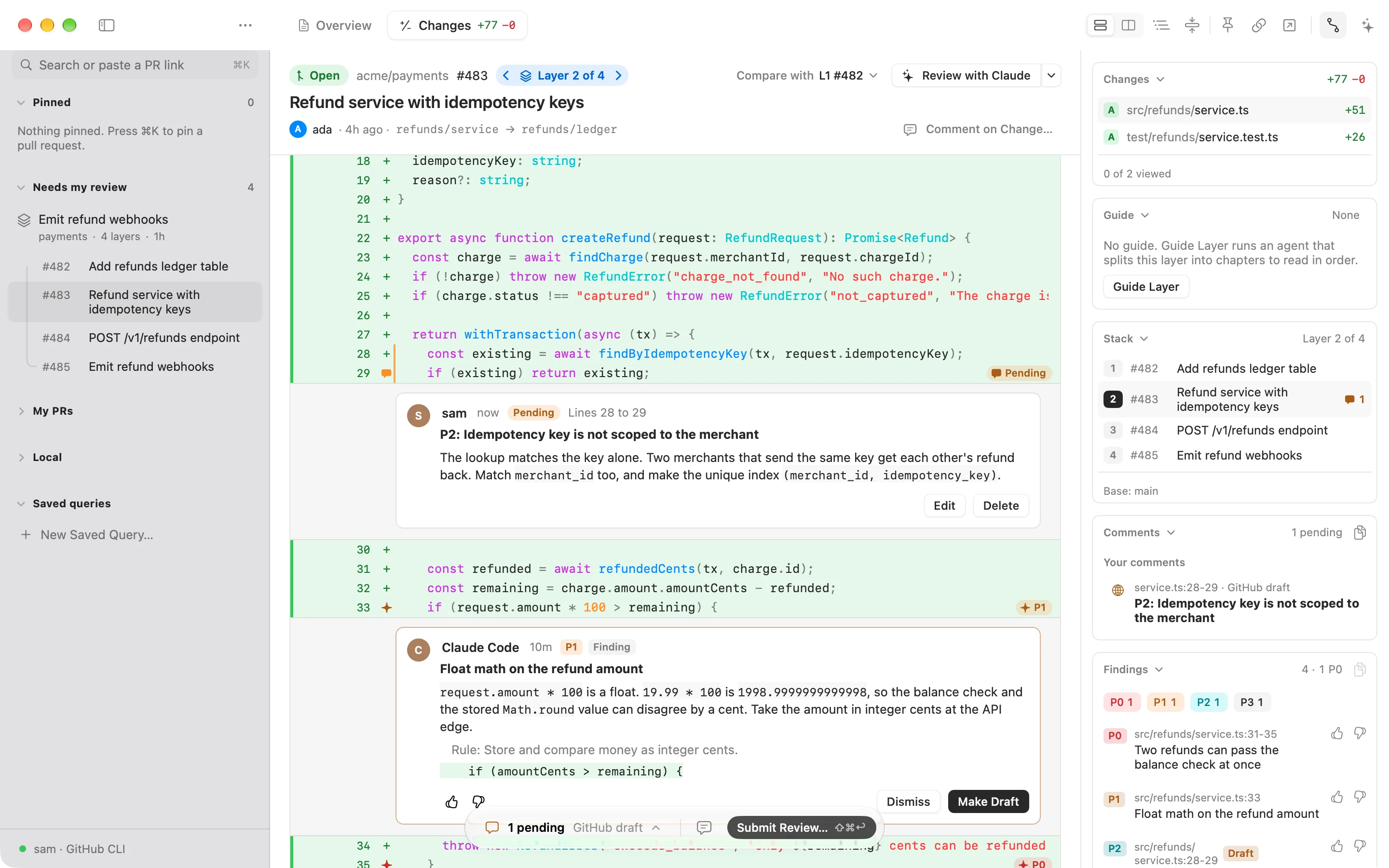1389x868 pixels.
Task: Toggle the left sidebar panel icon
Action: (x=106, y=25)
